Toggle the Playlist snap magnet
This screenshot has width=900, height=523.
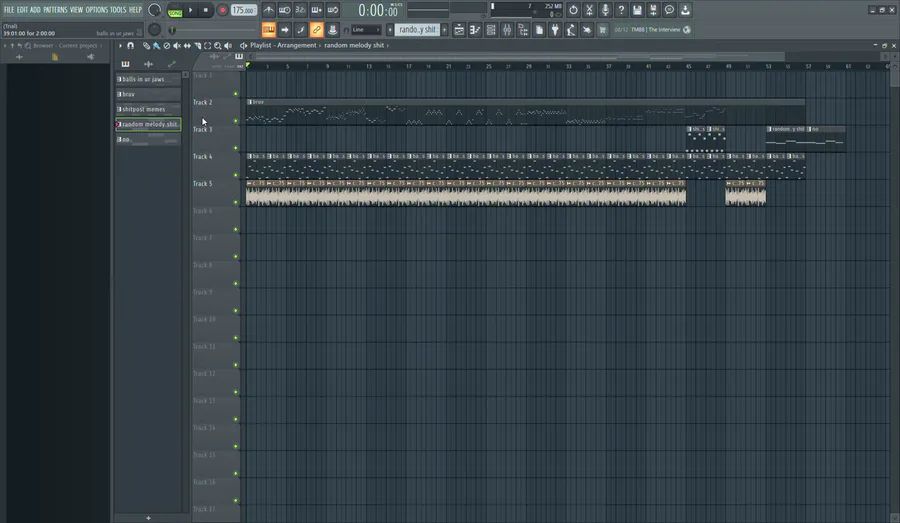tap(130, 45)
